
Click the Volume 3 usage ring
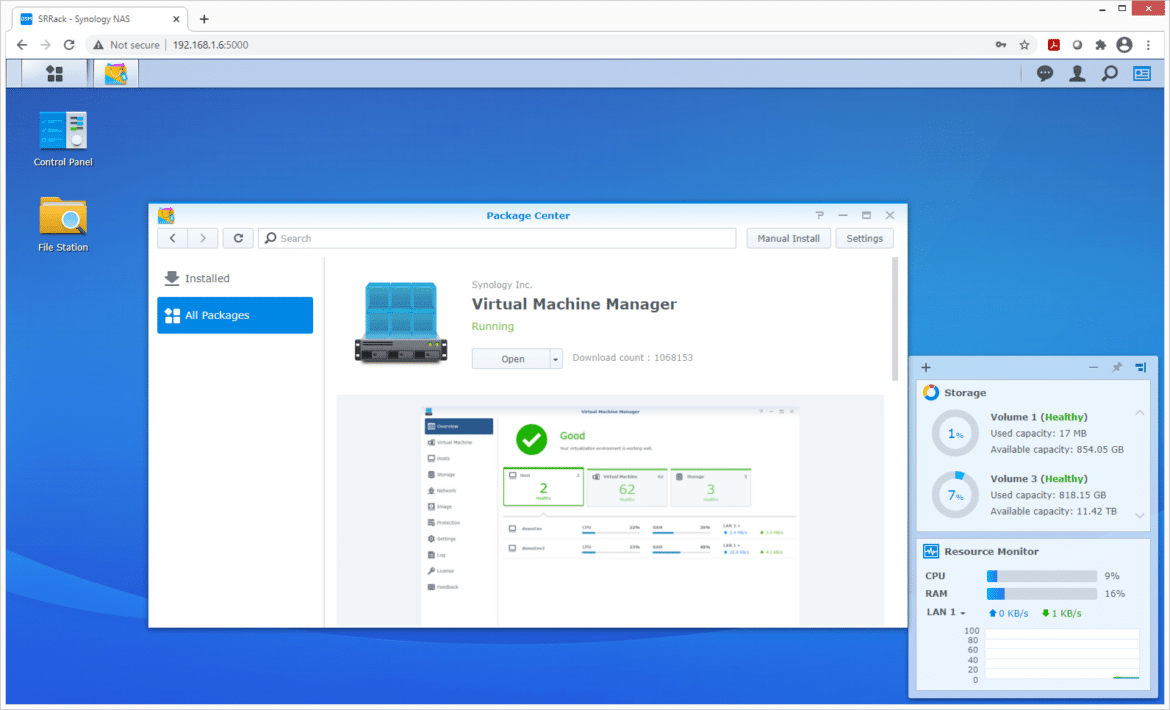click(x=954, y=494)
